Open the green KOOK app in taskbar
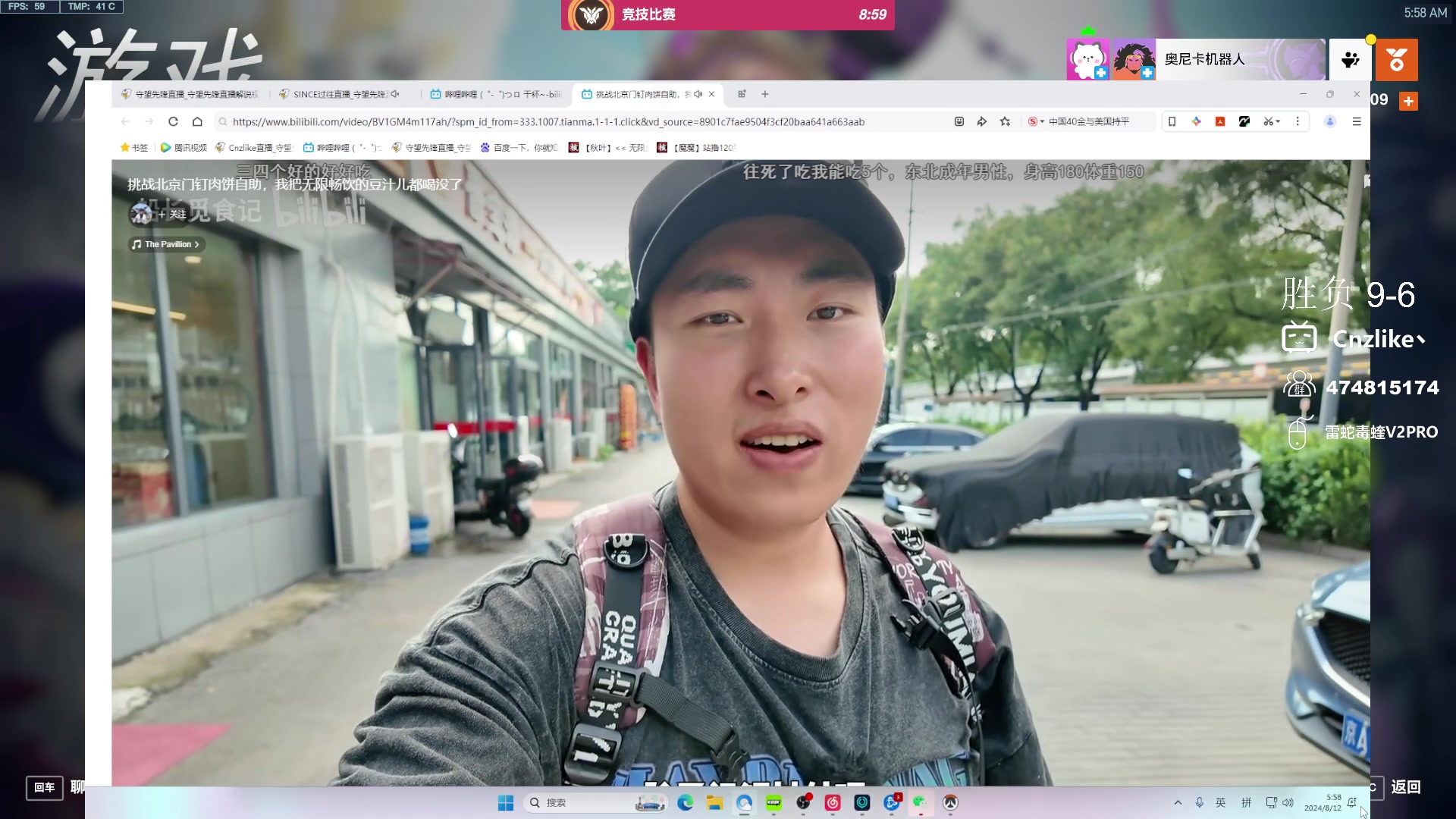Viewport: 1456px width, 819px height. tap(773, 802)
